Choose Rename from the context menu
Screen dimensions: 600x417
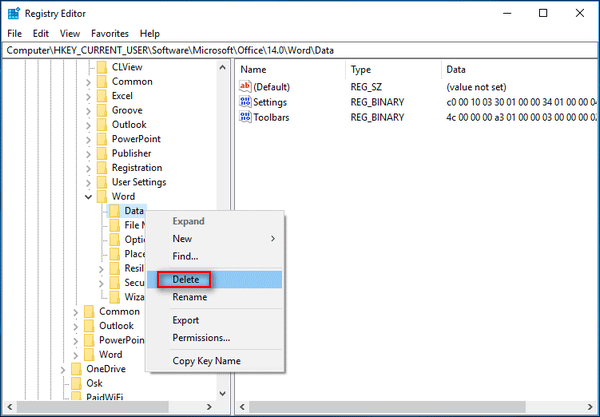click(190, 297)
